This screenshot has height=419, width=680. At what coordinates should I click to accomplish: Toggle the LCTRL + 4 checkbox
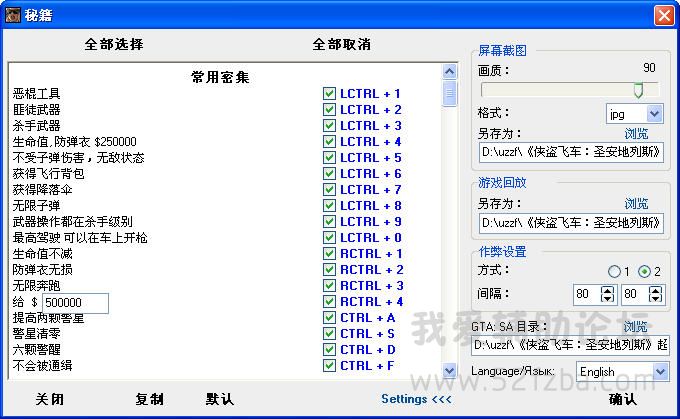click(x=329, y=142)
